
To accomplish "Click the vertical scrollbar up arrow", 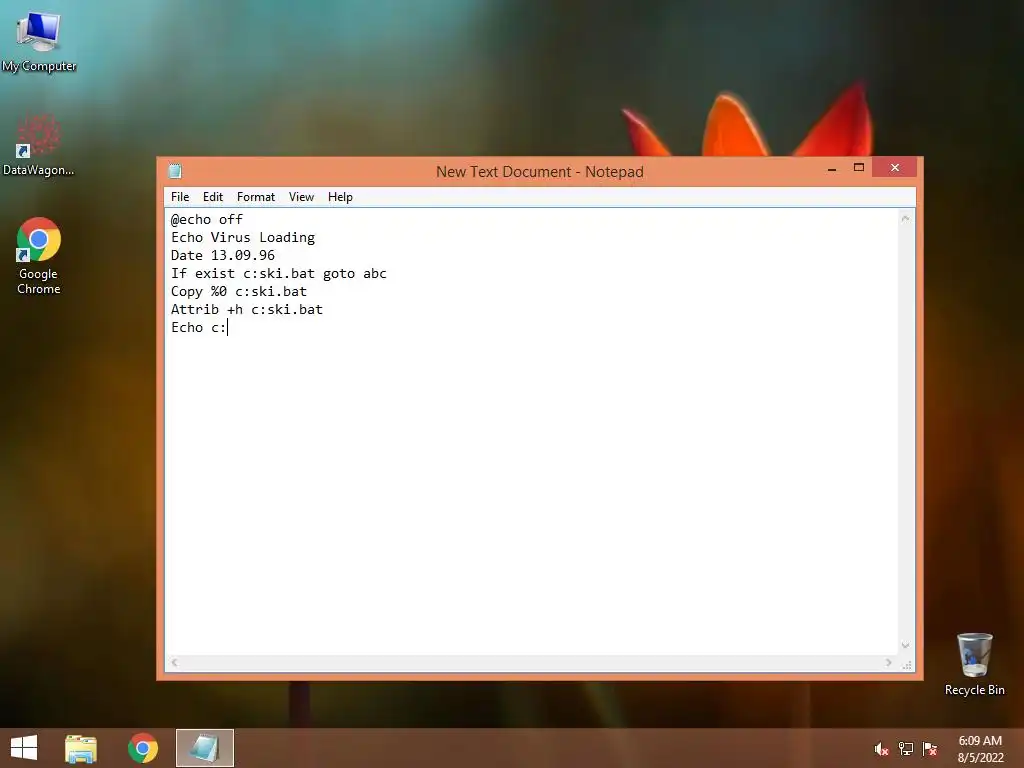I will pyautogui.click(x=905, y=219).
